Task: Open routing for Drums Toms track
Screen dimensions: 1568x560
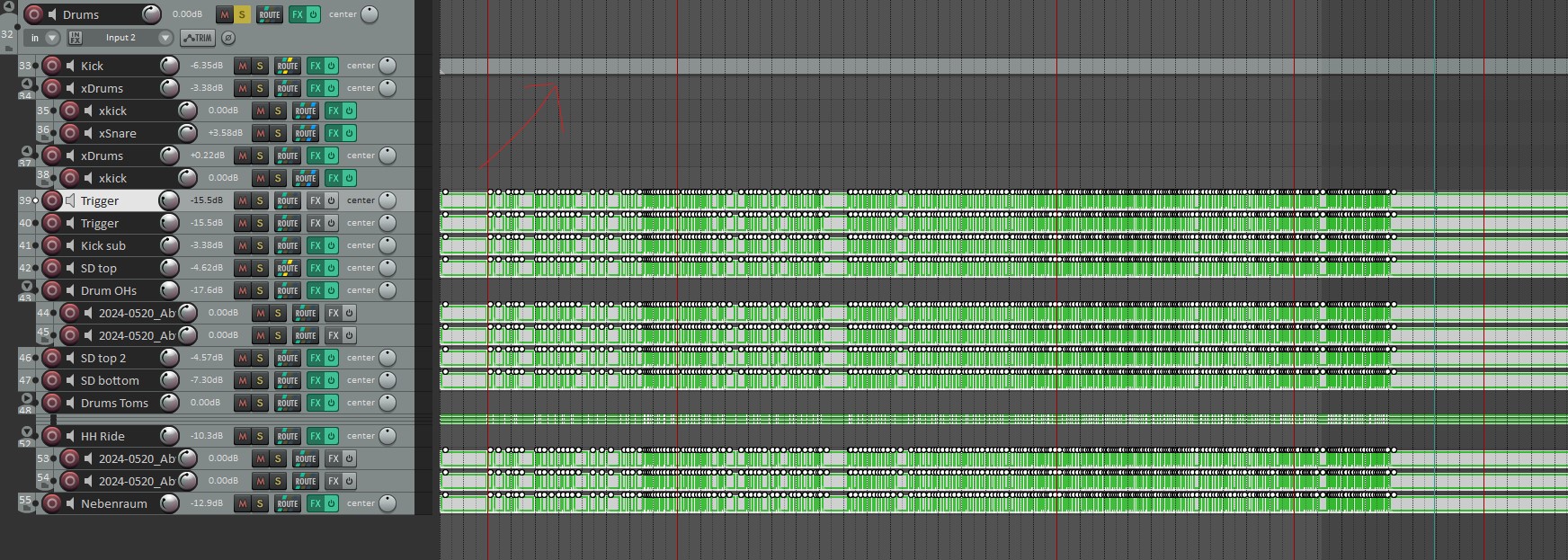Action: (288, 403)
